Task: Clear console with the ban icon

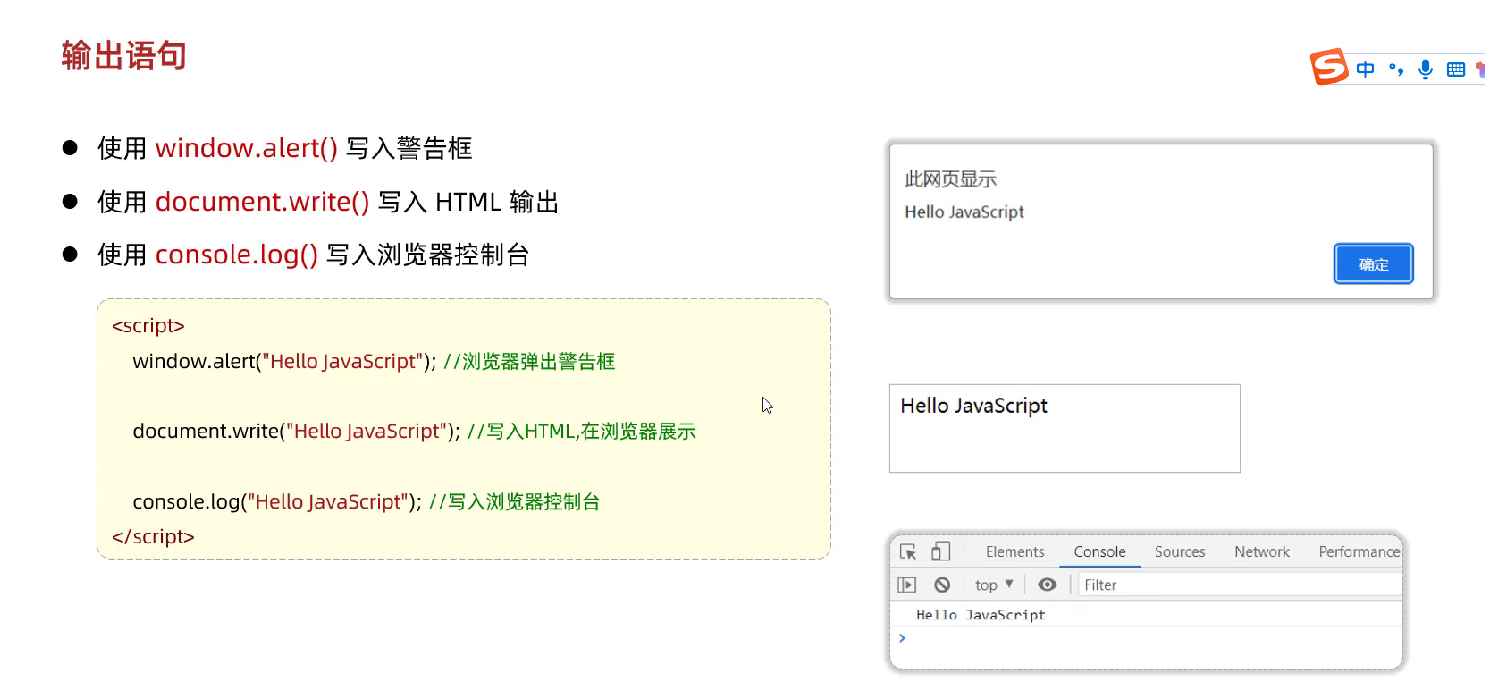Action: [x=942, y=585]
